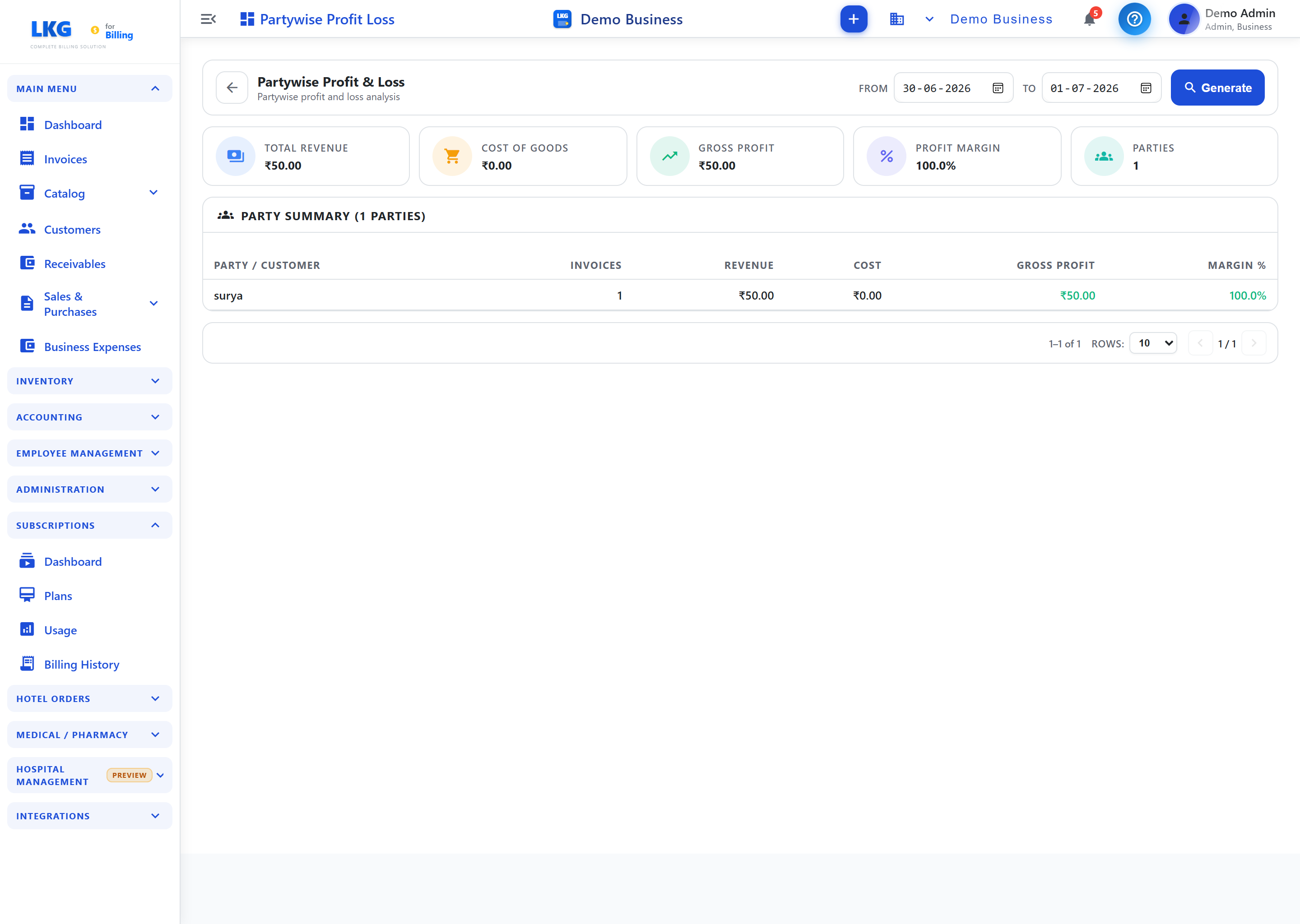Open Invoices from the sidebar

pyautogui.click(x=65, y=159)
